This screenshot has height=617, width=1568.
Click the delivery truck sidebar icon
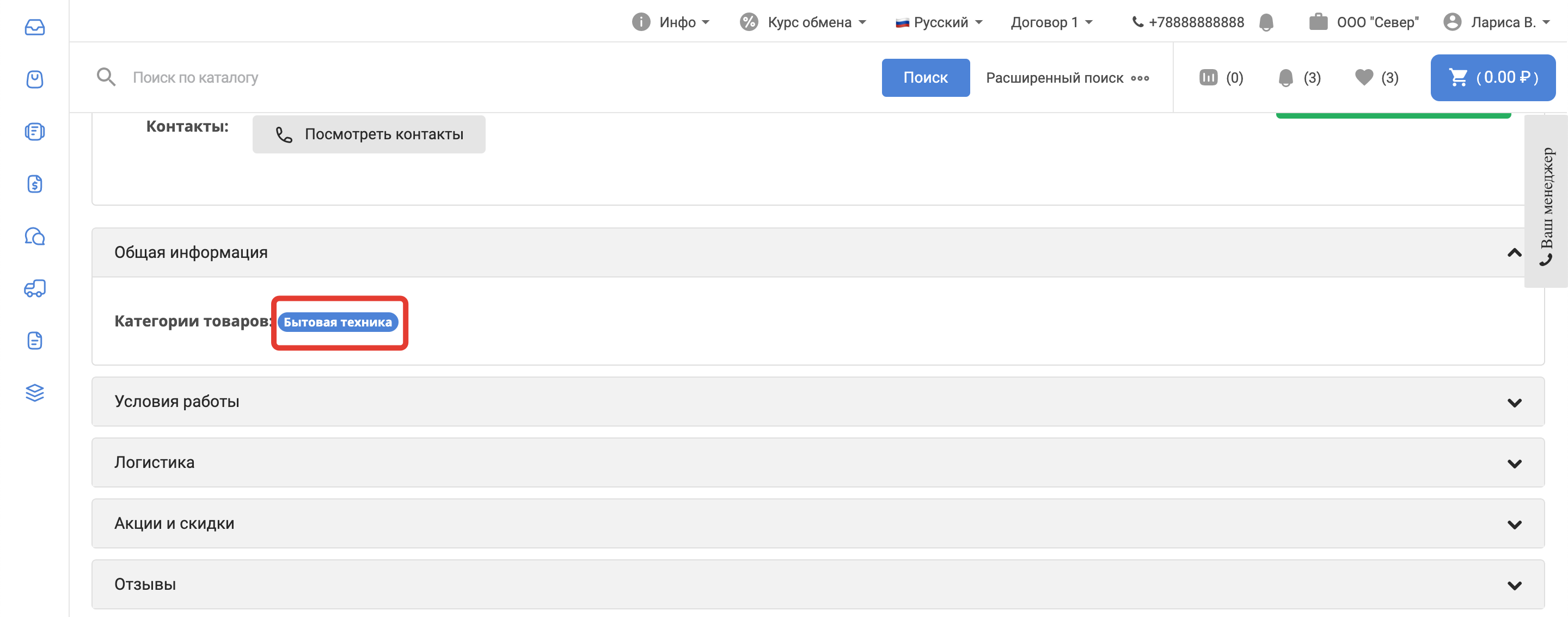[35, 288]
